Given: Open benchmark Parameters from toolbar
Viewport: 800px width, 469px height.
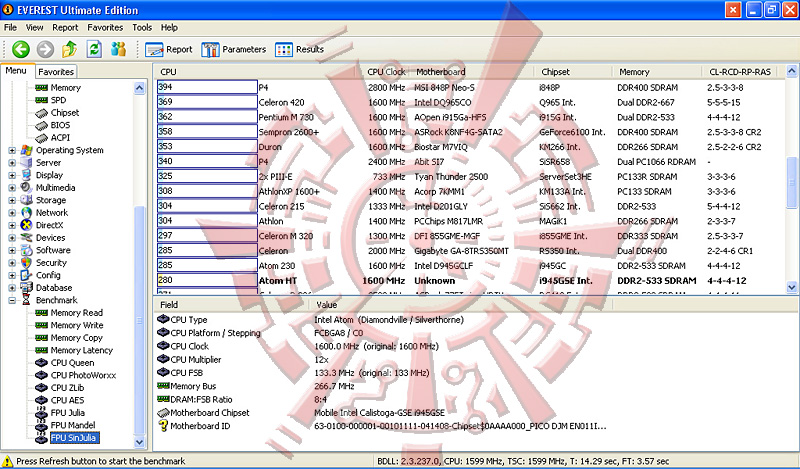Looking at the screenshot, I should tap(234, 49).
